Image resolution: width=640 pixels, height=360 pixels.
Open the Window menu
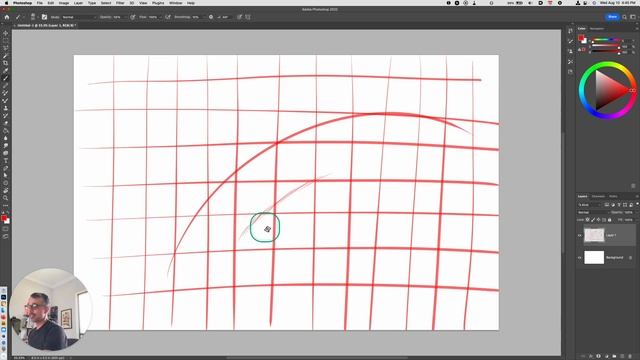pos(176,3)
